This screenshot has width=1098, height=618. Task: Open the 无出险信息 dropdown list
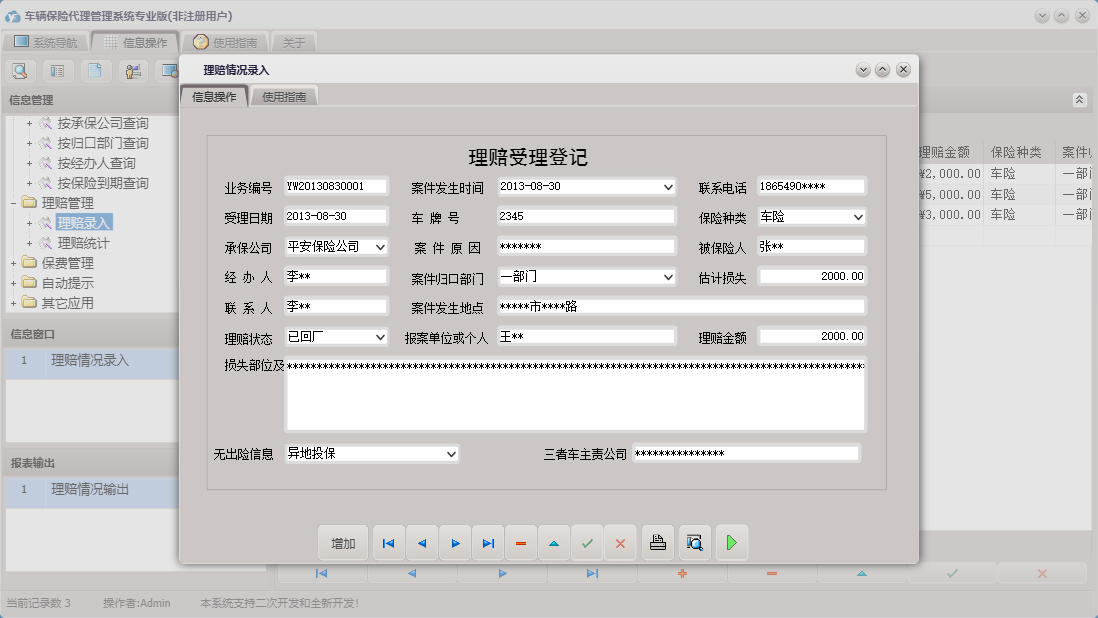(451, 454)
